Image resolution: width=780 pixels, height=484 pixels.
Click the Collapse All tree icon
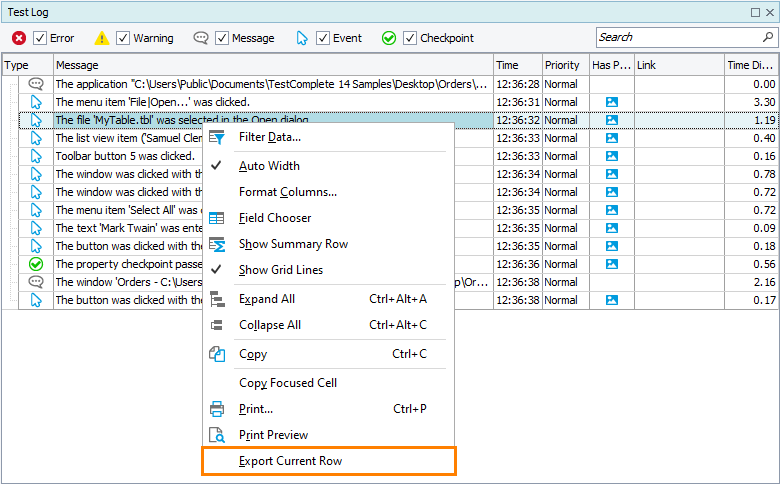pos(217,325)
